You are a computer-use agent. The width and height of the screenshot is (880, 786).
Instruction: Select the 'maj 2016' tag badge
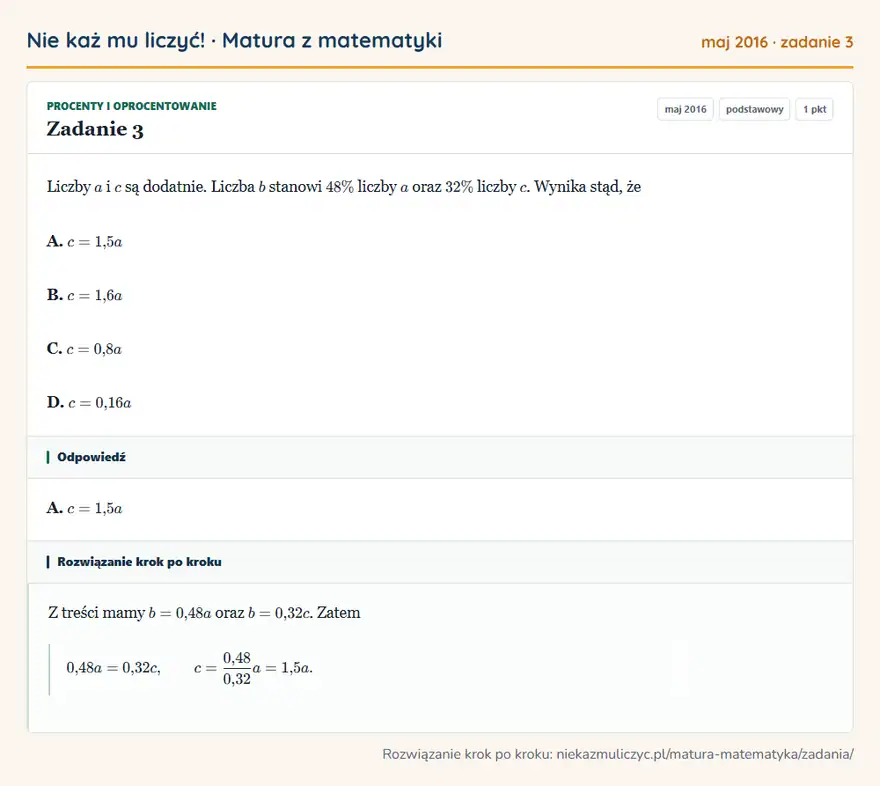coord(685,109)
